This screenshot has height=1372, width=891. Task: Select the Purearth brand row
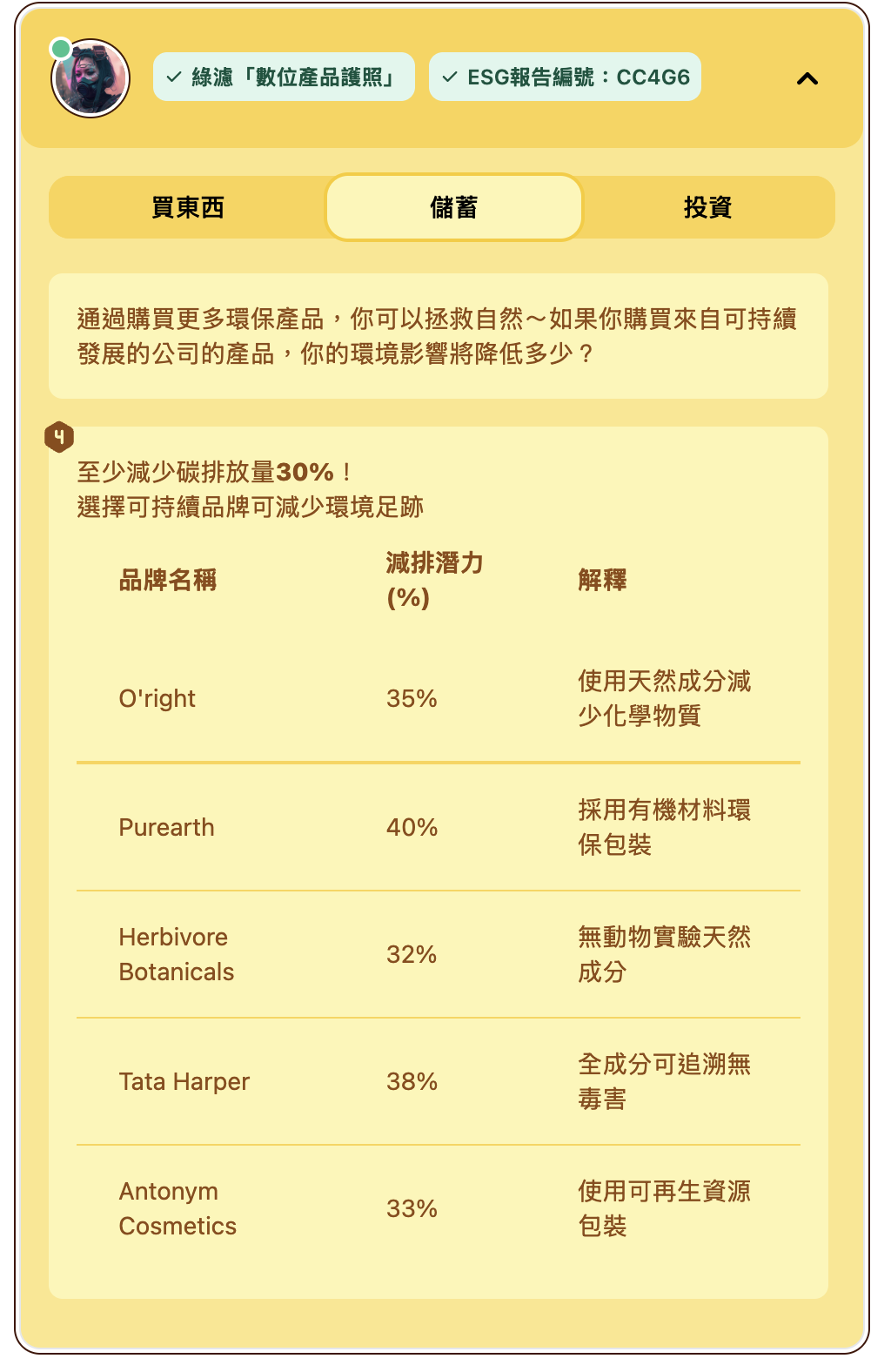(x=439, y=827)
